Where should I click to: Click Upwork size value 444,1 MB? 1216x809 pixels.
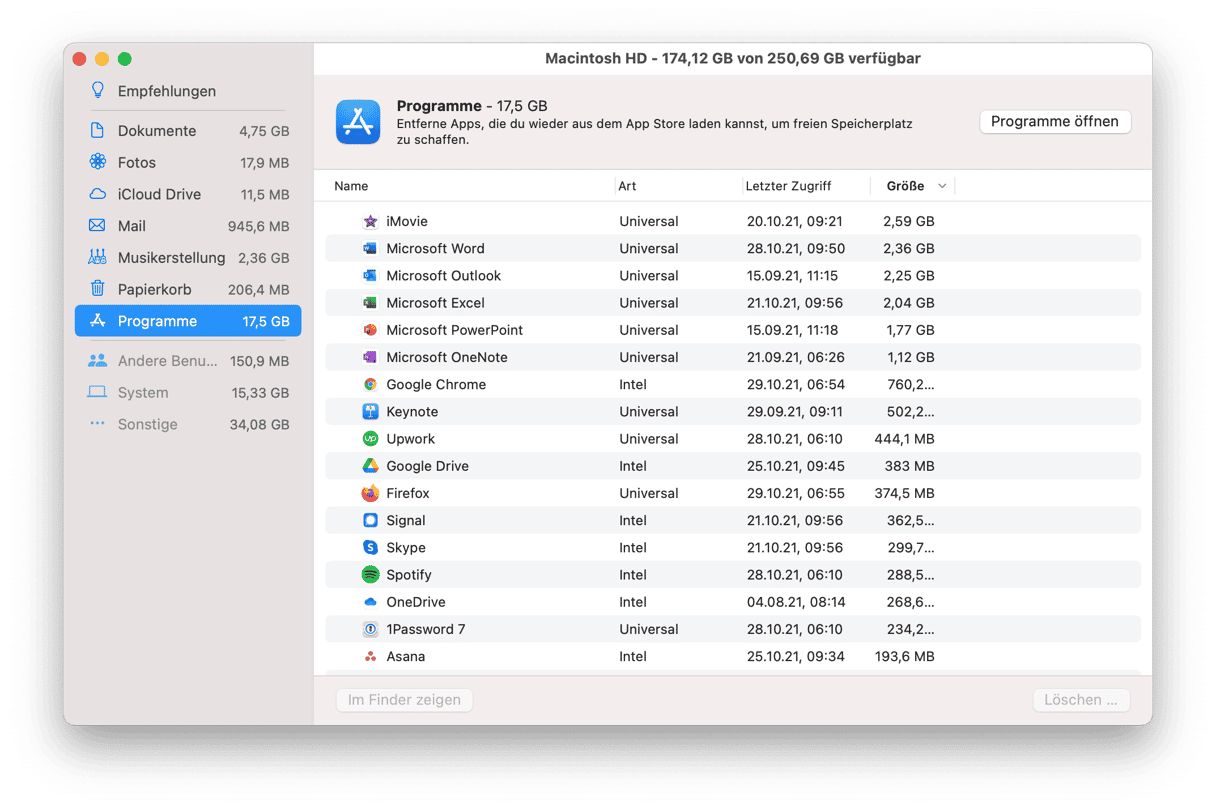click(904, 438)
